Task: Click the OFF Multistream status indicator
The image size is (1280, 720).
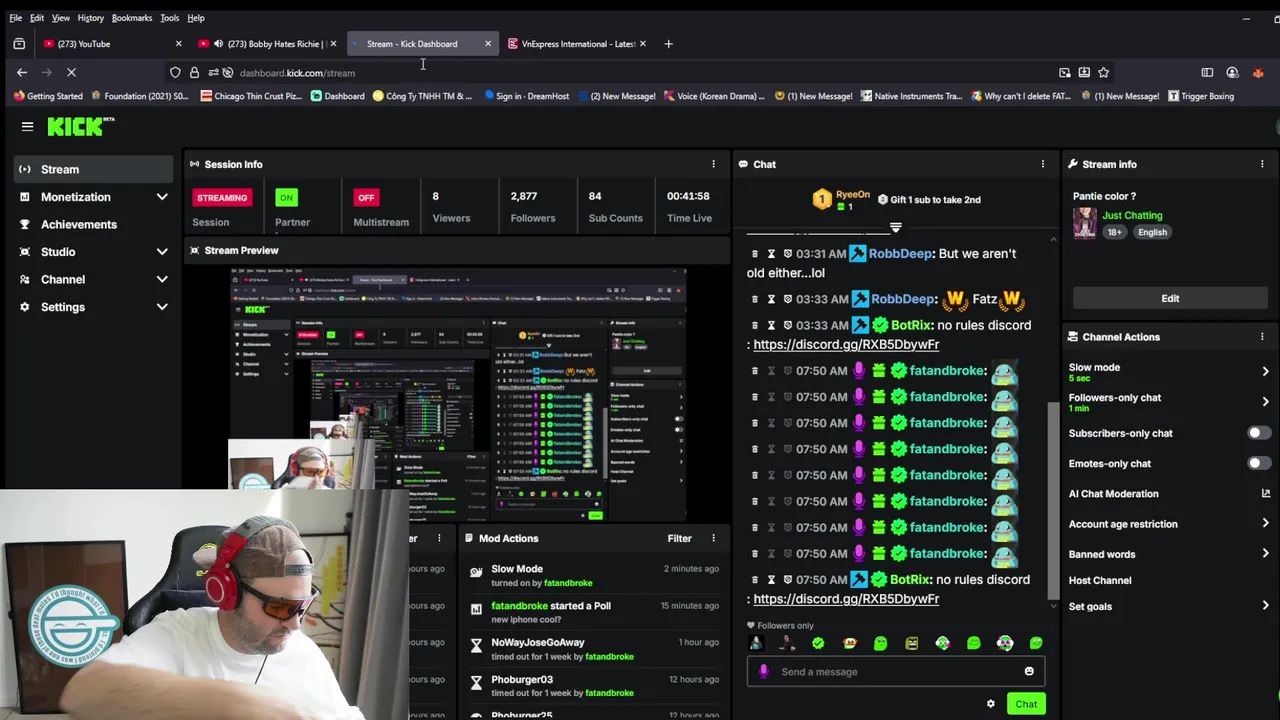Action: (366, 197)
